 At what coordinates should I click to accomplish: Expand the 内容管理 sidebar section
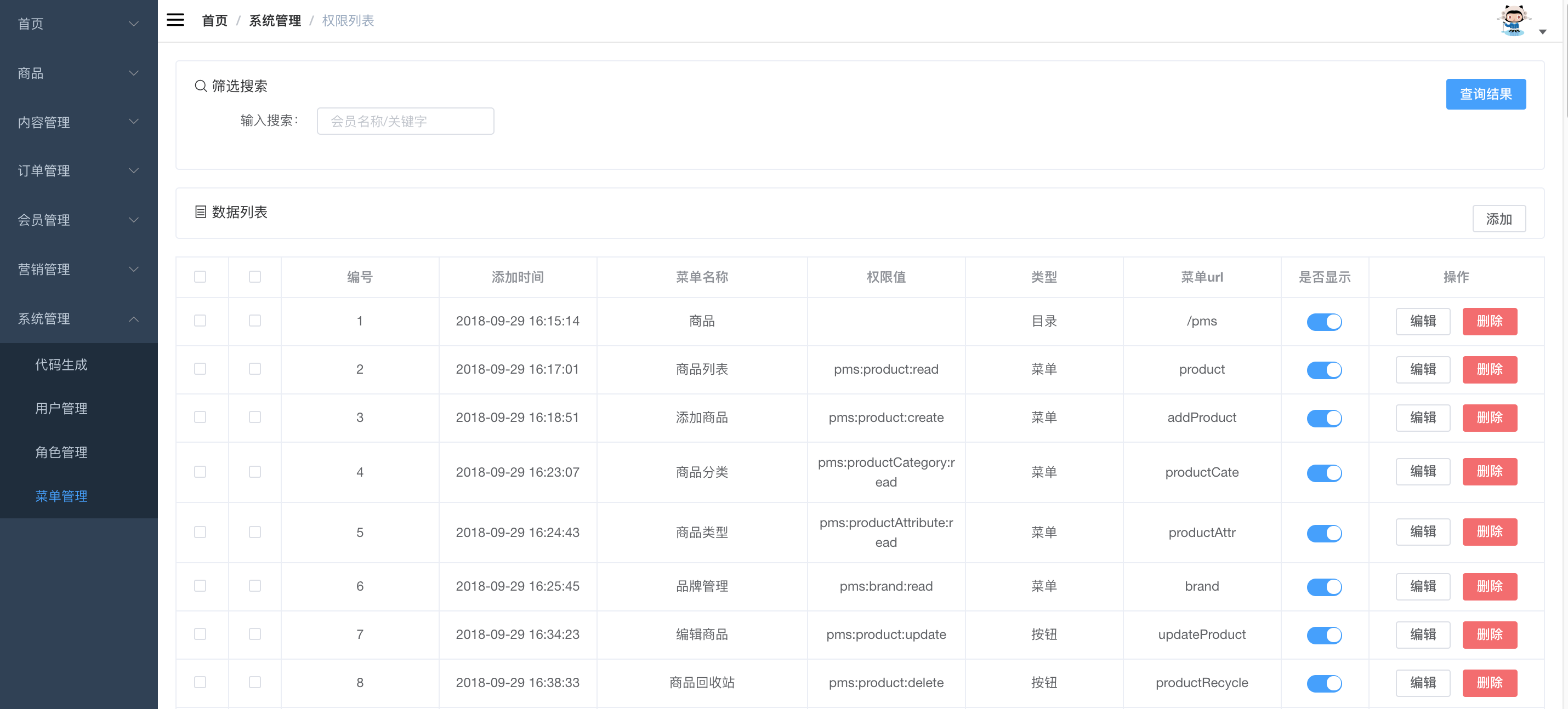pyautogui.click(x=78, y=122)
